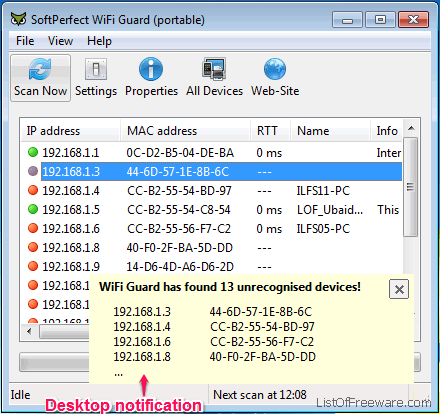Minimize the WiFi Guard window
Screen dimensions: 440x414
pyautogui.click(x=347, y=20)
